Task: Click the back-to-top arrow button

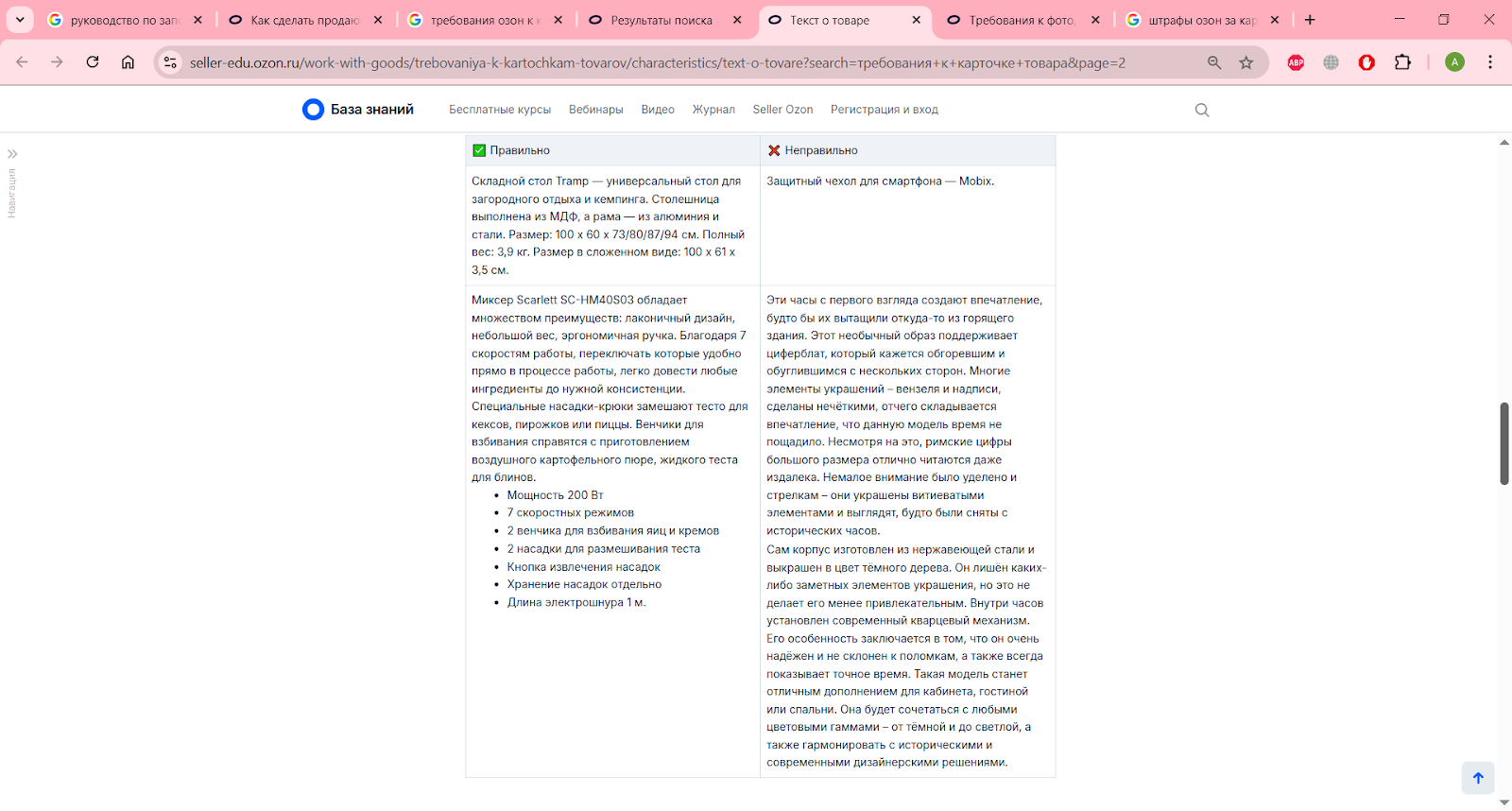Action: pos(1478,778)
